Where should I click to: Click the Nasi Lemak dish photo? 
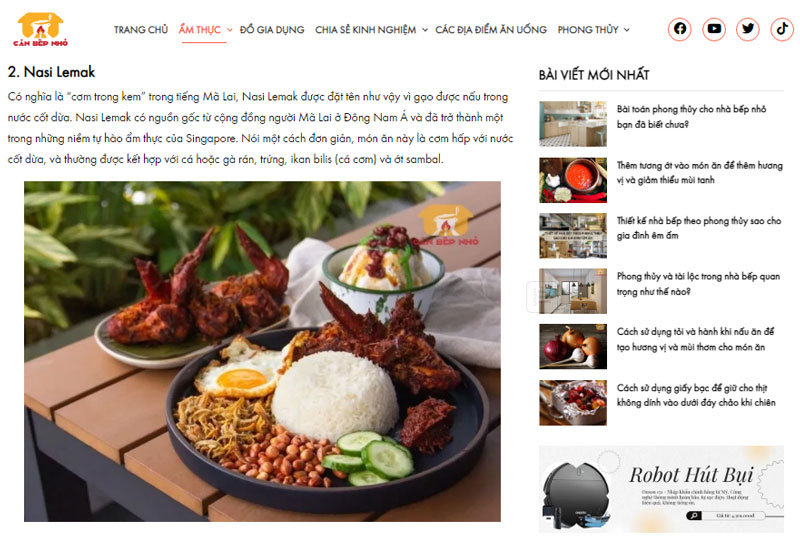tap(262, 351)
